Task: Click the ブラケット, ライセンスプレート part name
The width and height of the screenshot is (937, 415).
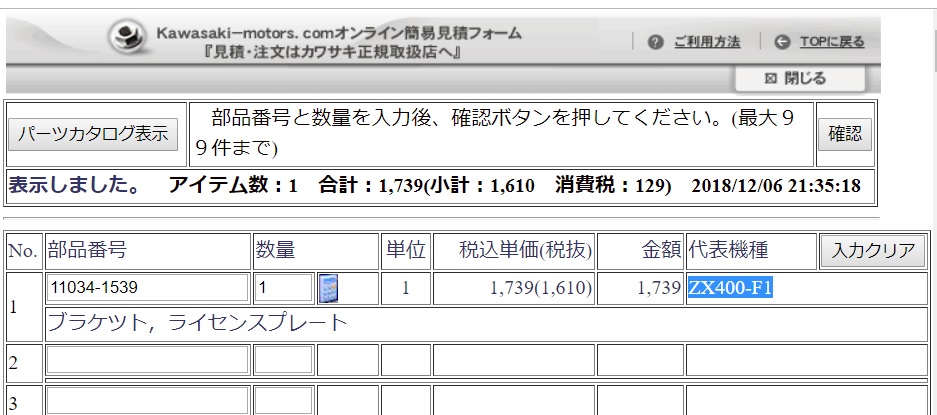Action: click(197, 323)
